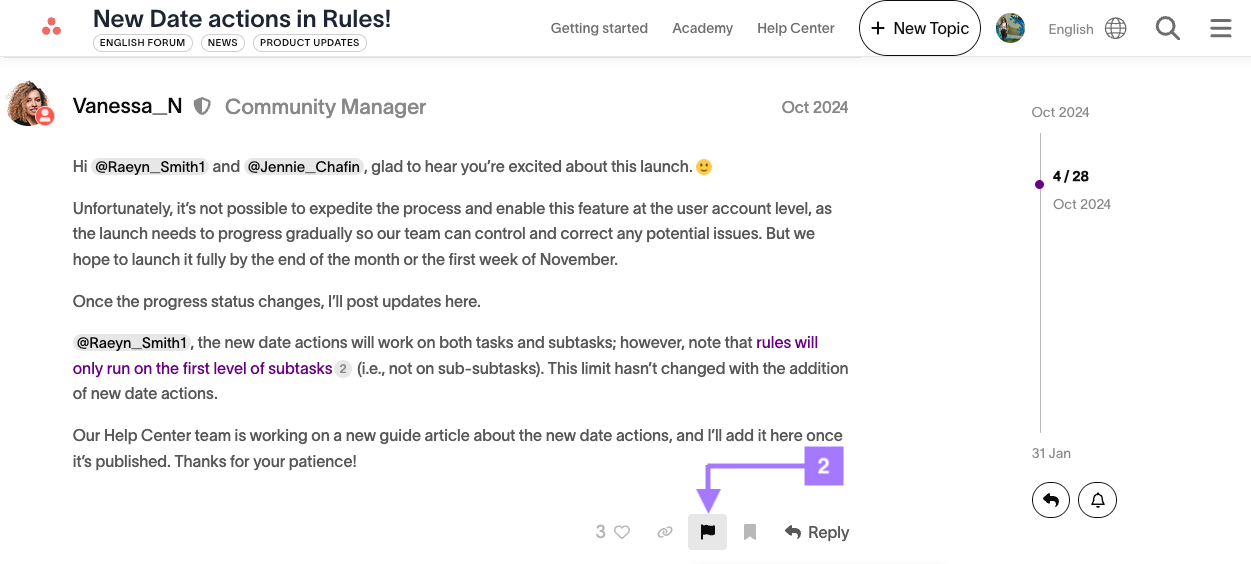Open the search magnifier icon
Screen dimensions: 1251x564
click(1168, 28)
